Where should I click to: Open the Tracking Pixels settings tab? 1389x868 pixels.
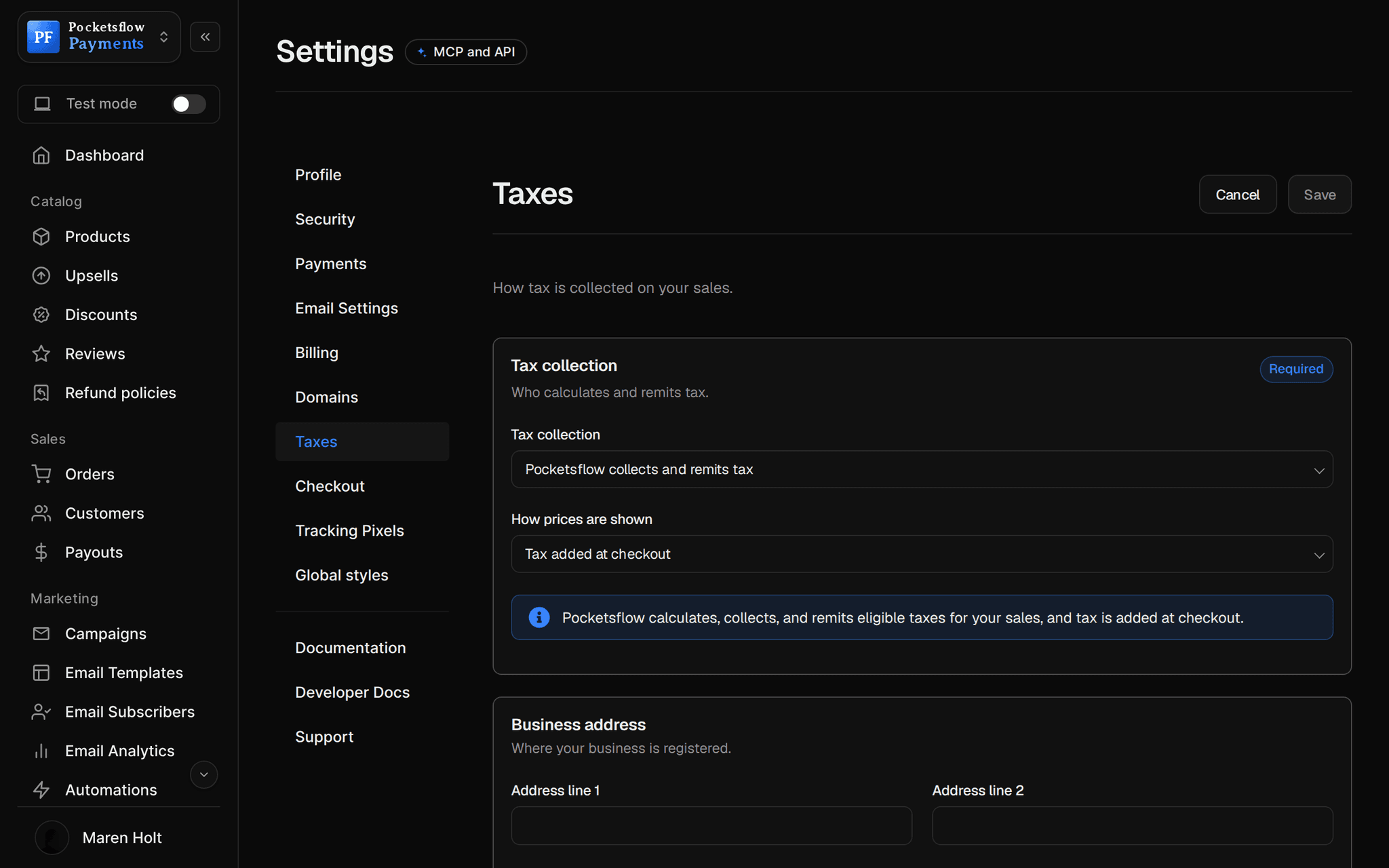[x=362, y=530]
